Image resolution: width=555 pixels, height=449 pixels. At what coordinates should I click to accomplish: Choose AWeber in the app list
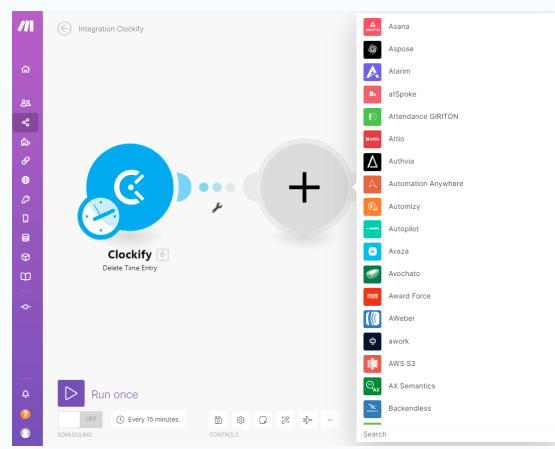[457, 319]
